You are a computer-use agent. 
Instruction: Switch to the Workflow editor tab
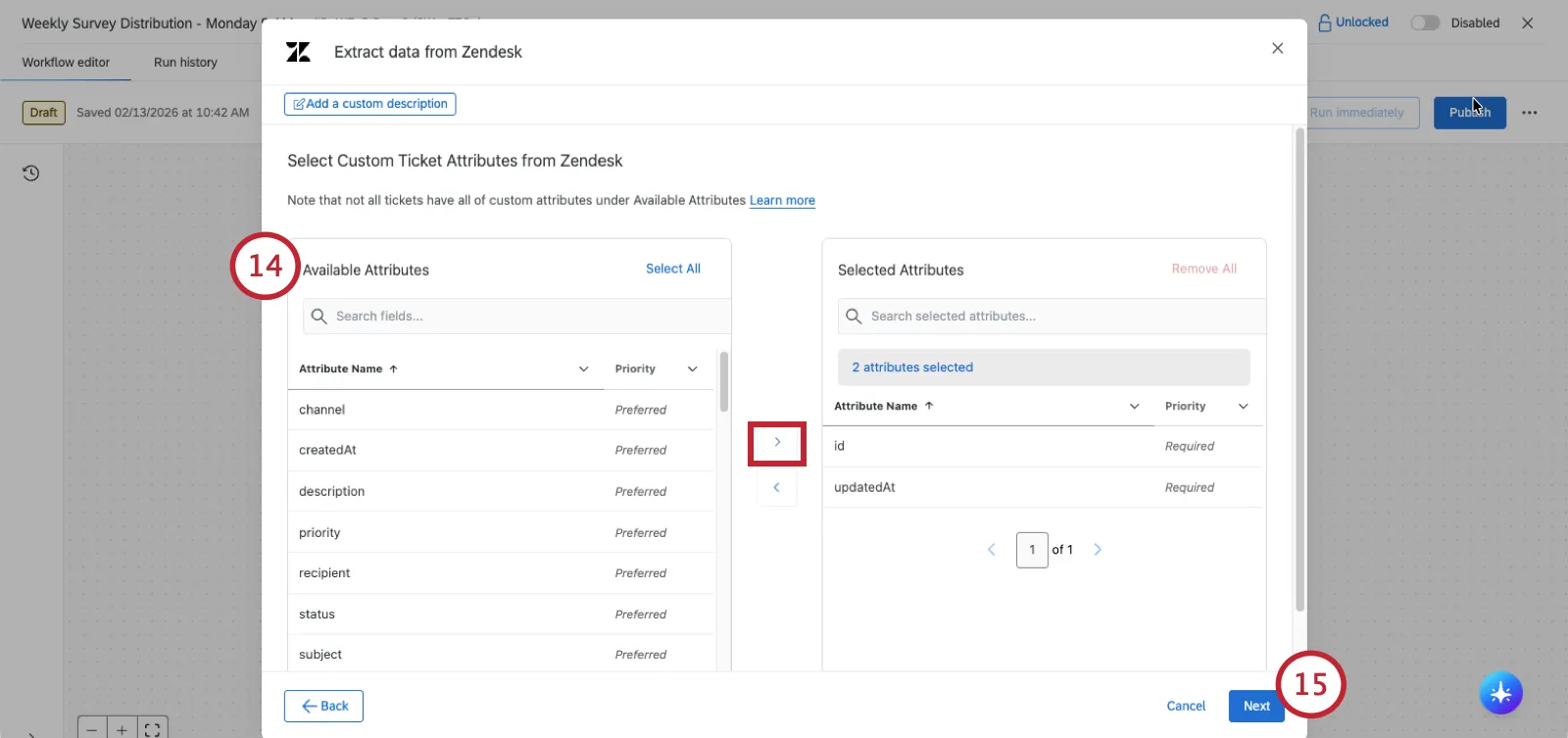(66, 62)
